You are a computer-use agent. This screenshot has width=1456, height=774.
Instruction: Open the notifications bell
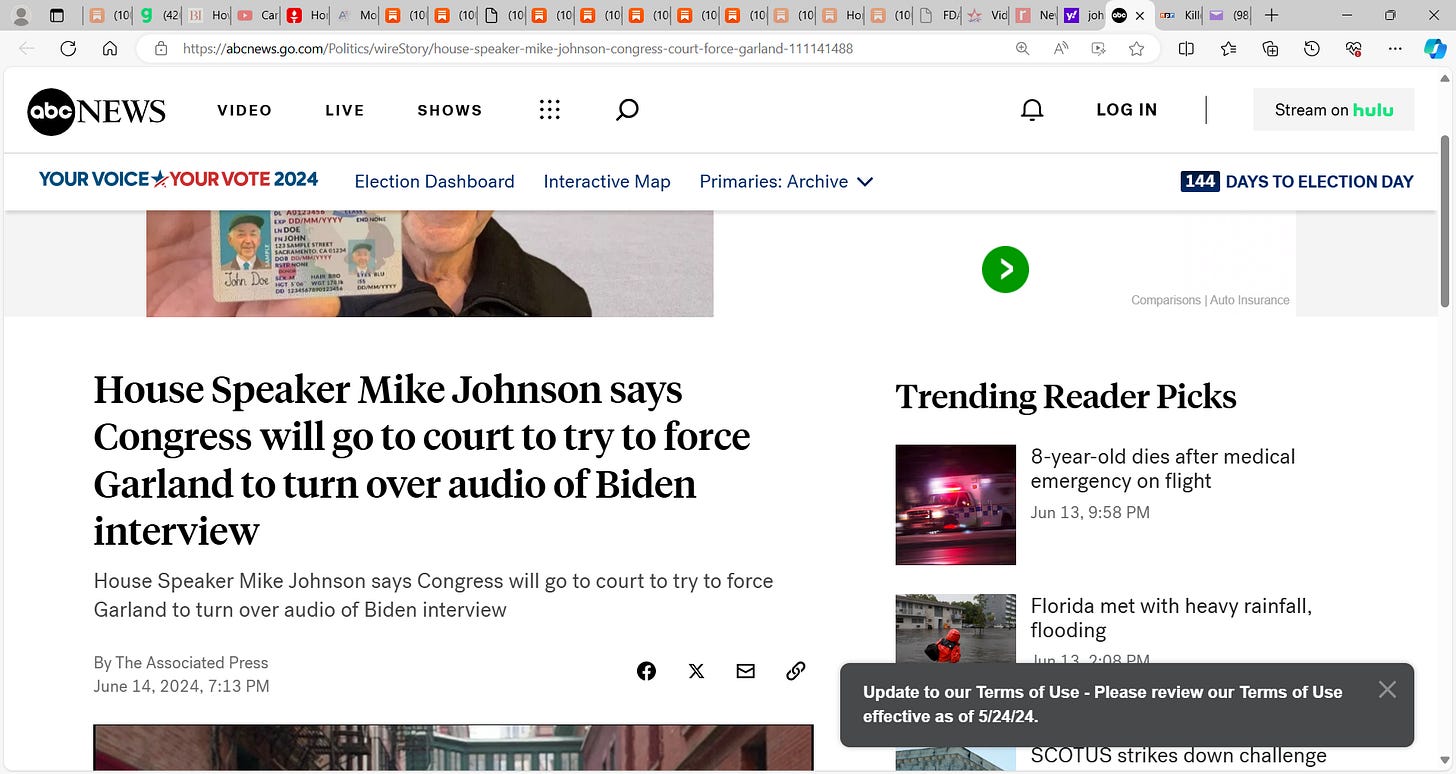(1032, 110)
